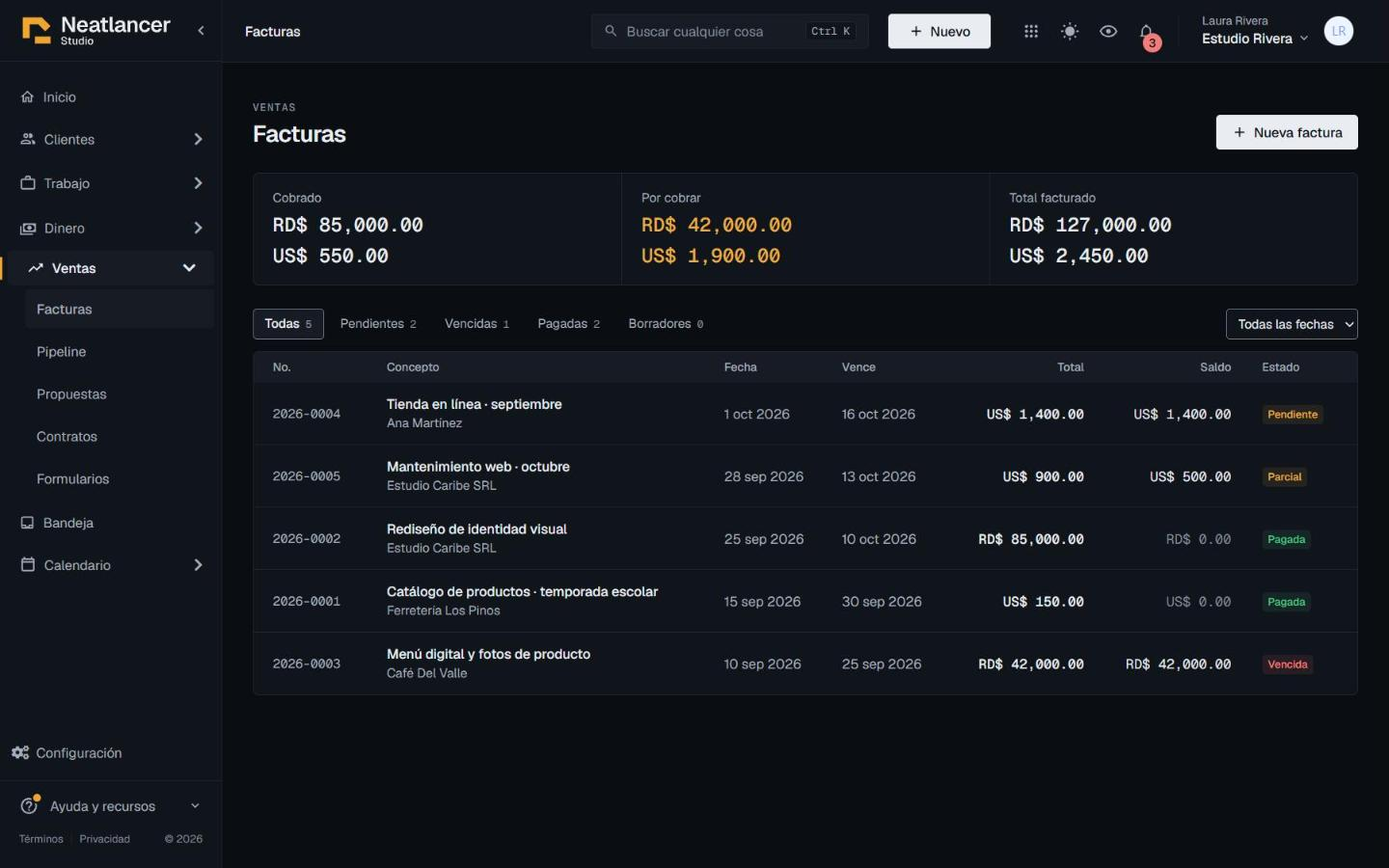The width and height of the screenshot is (1389, 868).
Task: Click the Clientes people icon
Action: [28, 140]
